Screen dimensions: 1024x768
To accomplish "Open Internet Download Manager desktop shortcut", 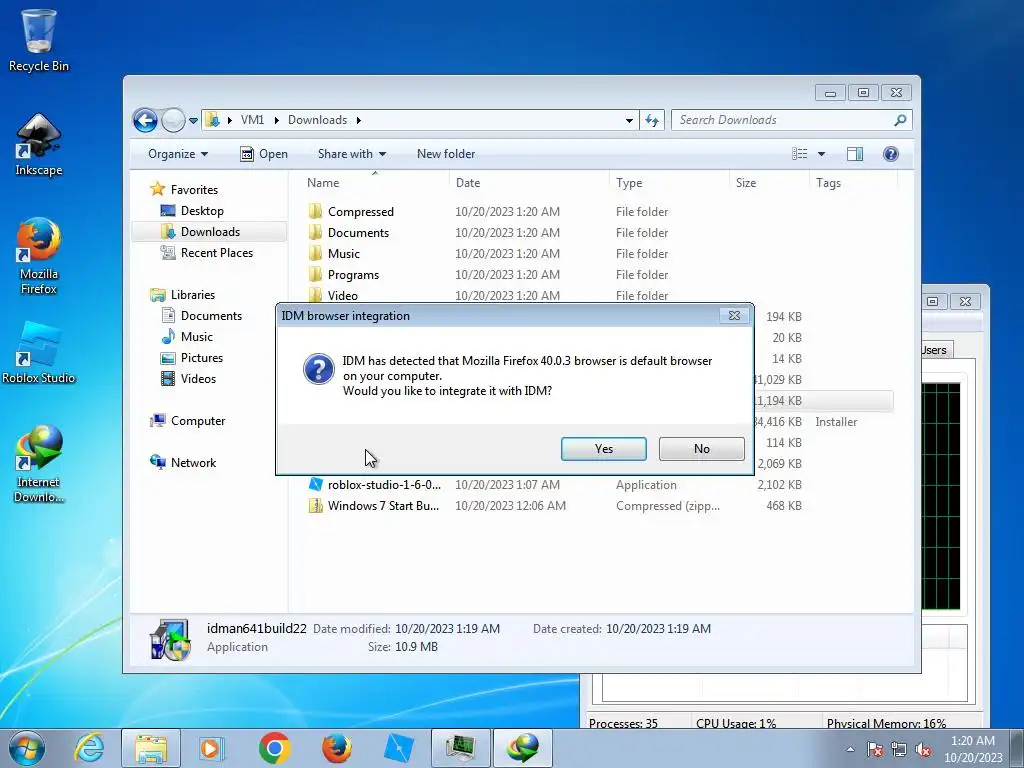I will [x=39, y=464].
